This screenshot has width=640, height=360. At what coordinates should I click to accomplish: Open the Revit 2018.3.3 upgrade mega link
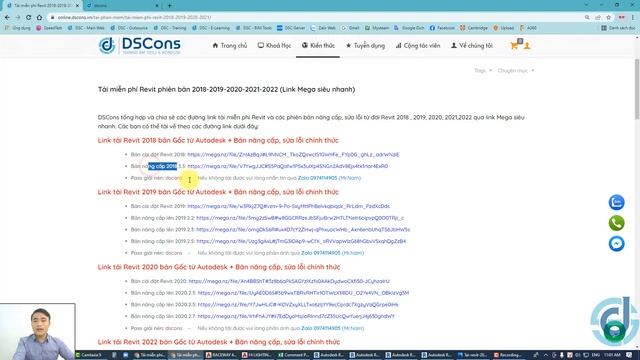click(x=287, y=166)
